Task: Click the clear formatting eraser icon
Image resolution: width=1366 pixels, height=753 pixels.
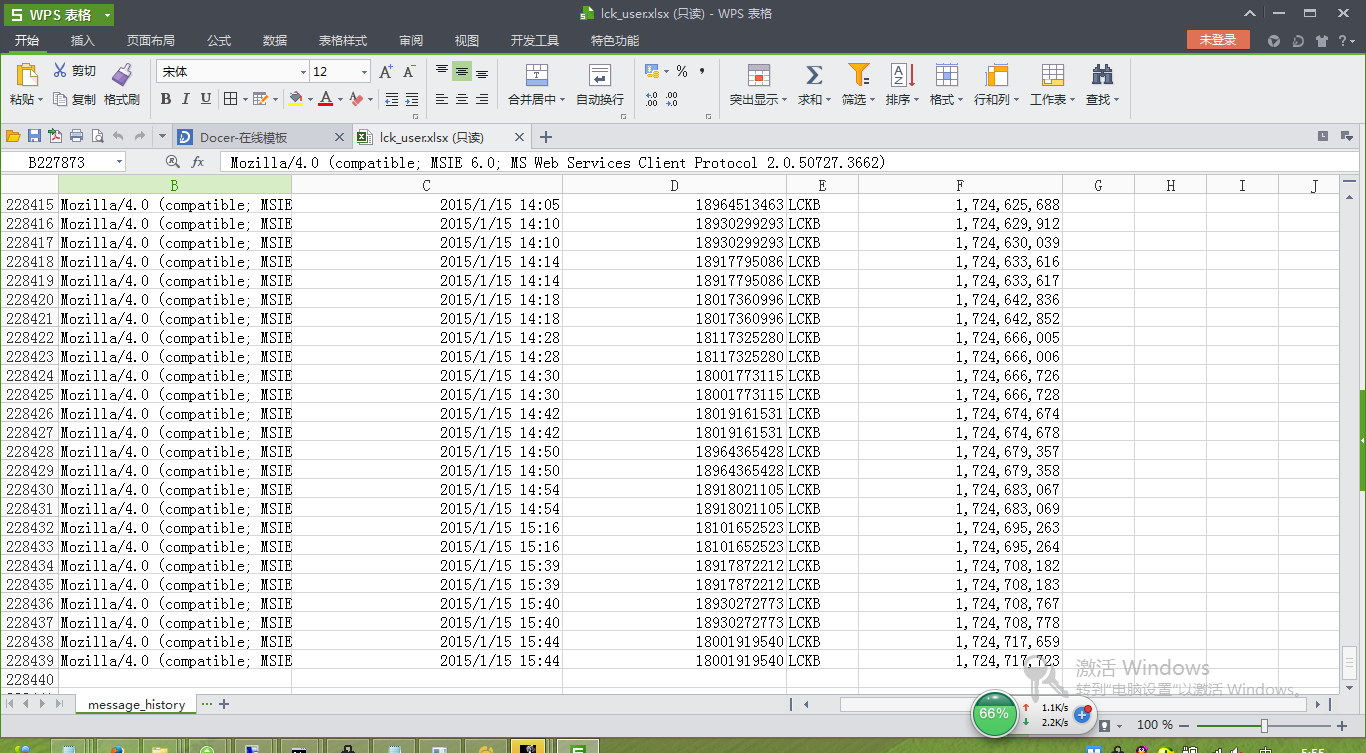Action: coord(356,98)
